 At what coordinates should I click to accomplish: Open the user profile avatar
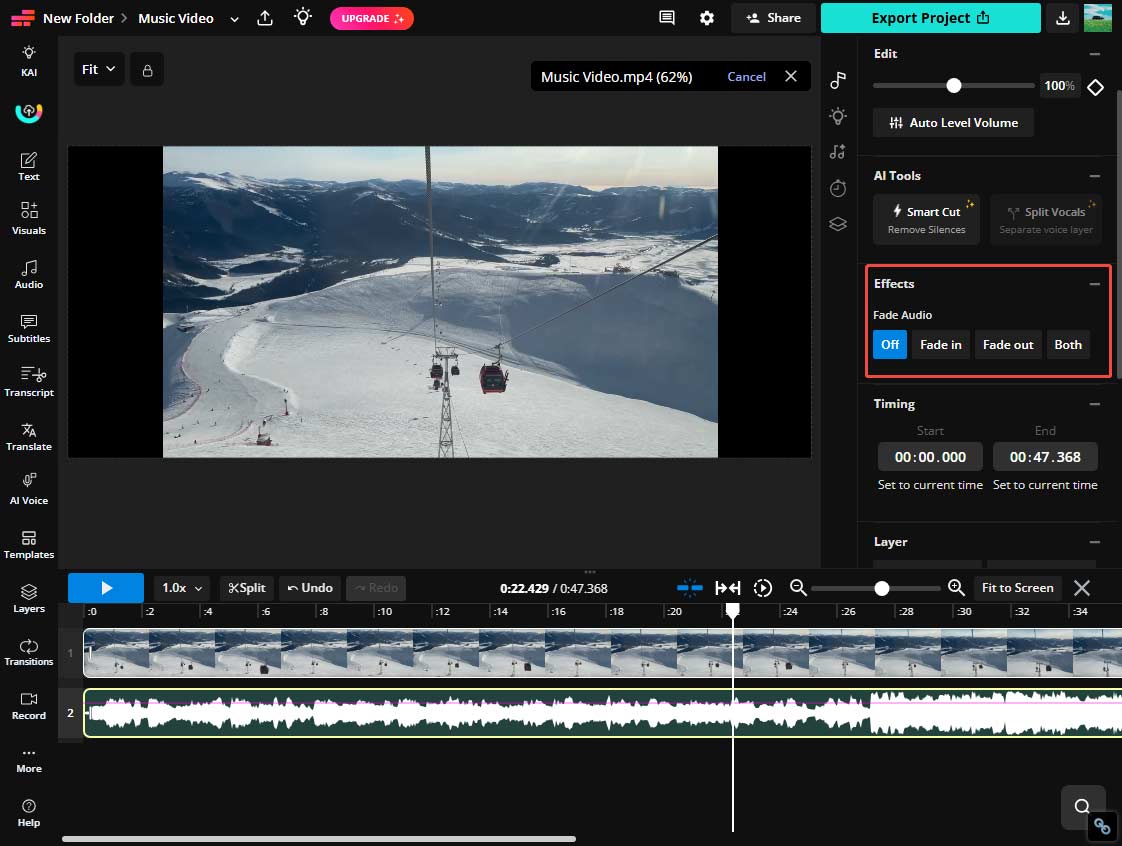click(x=1098, y=18)
